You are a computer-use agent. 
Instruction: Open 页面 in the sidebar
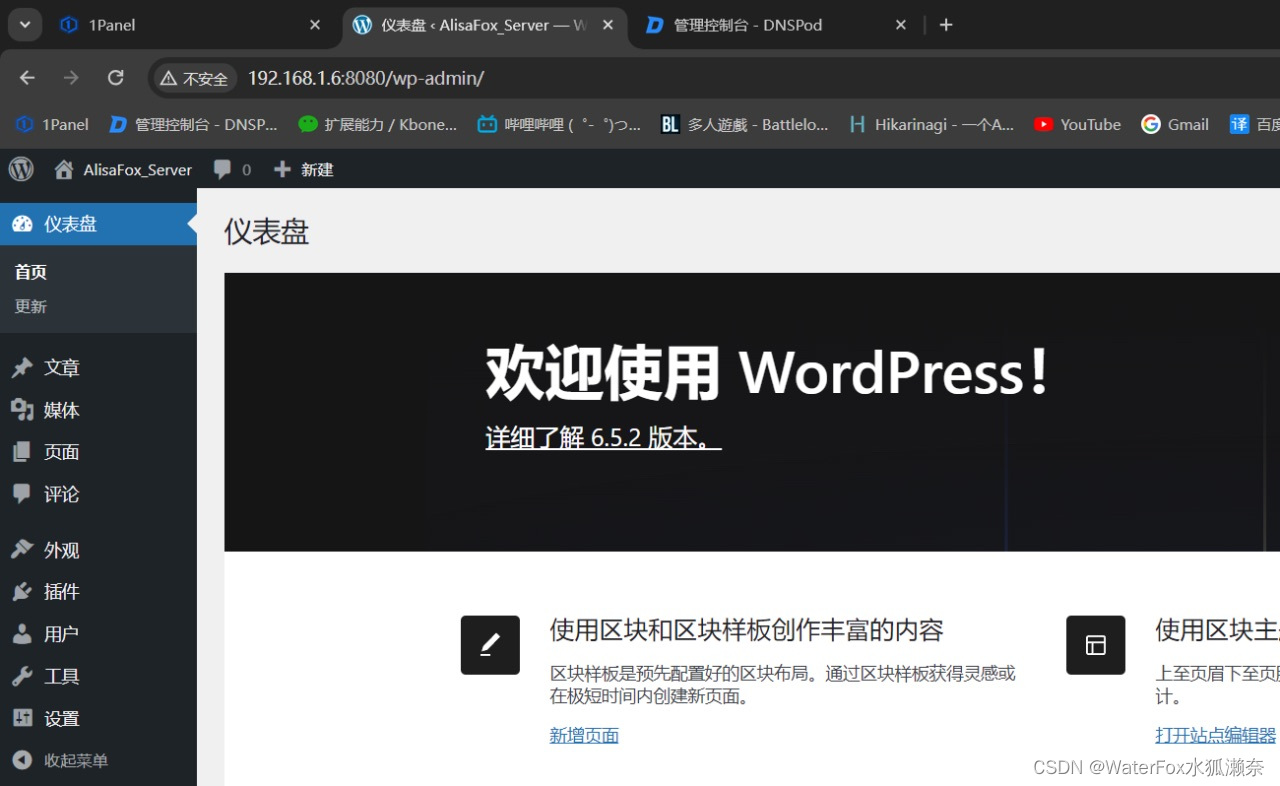point(98,452)
